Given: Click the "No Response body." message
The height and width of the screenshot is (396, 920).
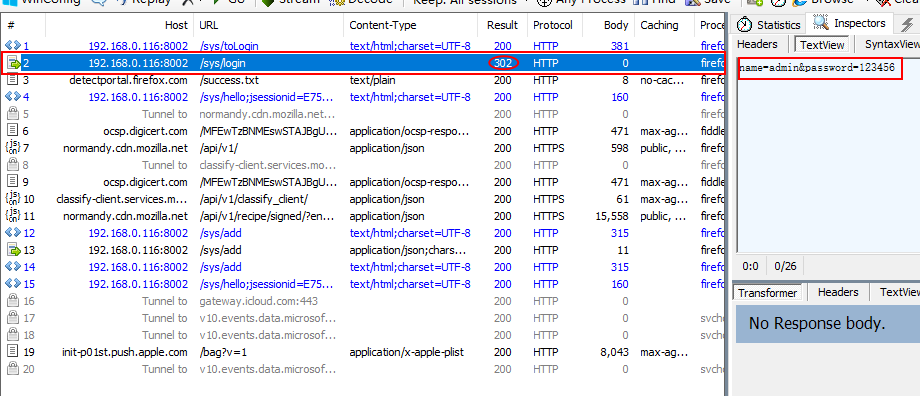Looking at the screenshot, I should (x=817, y=324).
